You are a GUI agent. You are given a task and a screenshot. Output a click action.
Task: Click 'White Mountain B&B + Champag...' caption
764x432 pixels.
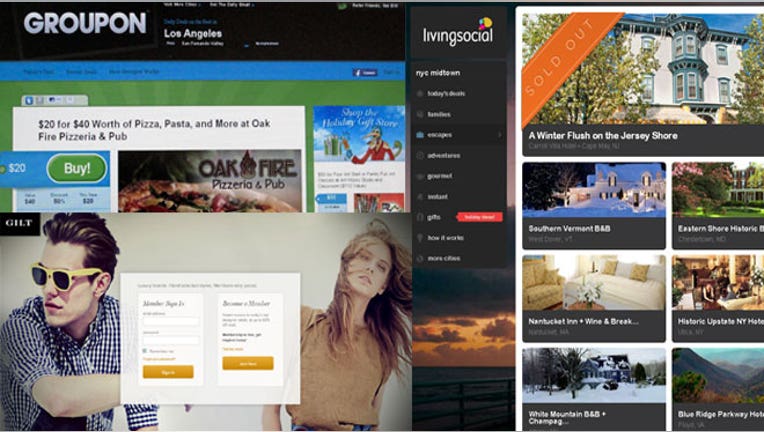click(x=567, y=417)
